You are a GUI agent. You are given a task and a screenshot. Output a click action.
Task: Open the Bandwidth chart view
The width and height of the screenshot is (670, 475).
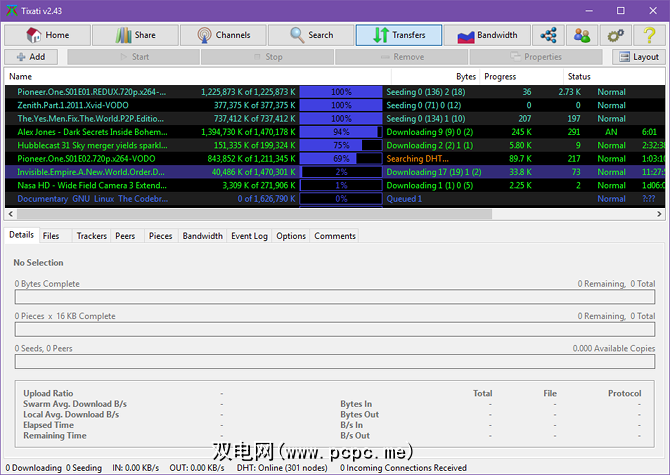[487, 35]
